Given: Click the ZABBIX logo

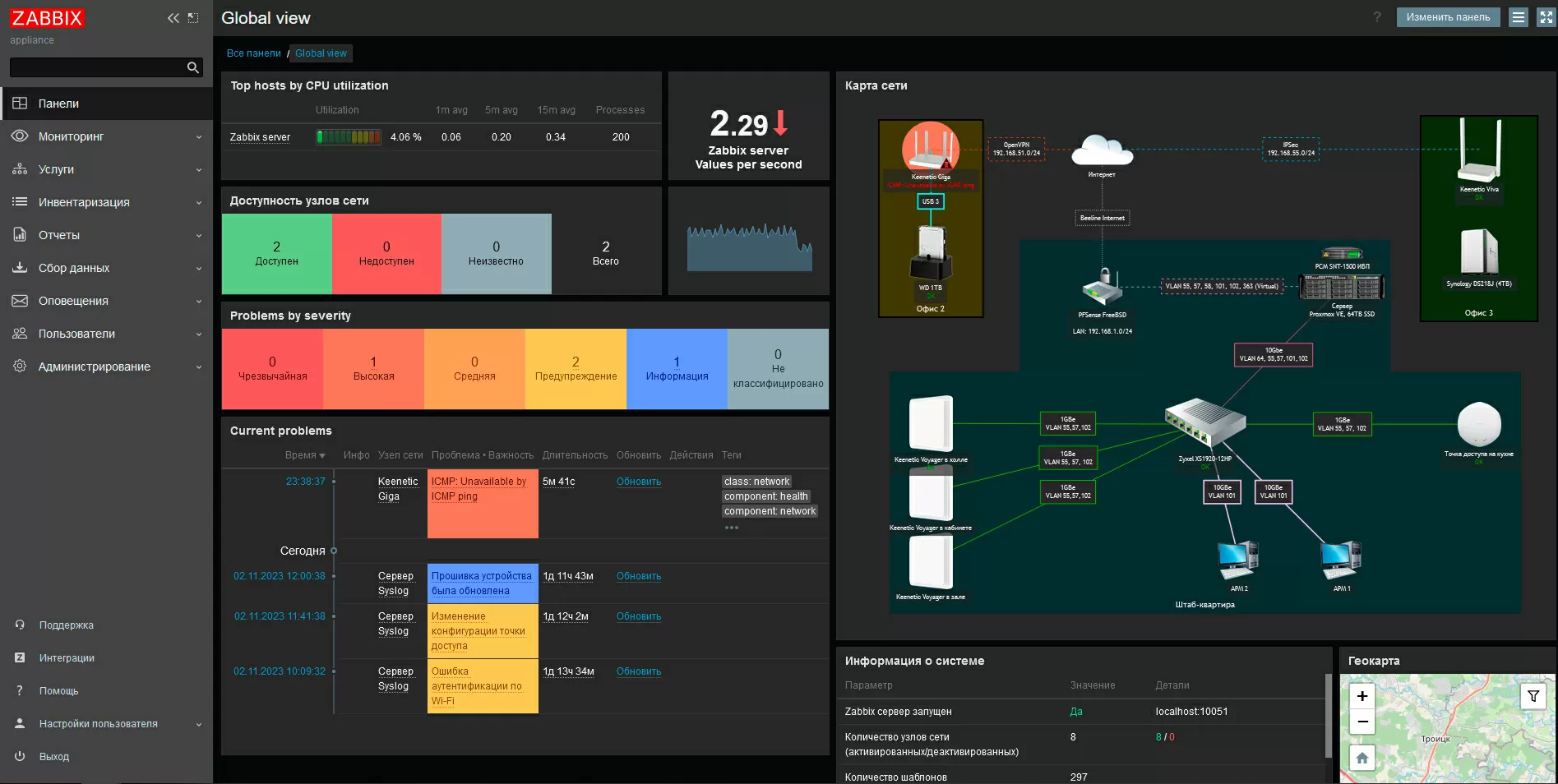Looking at the screenshot, I should [x=48, y=18].
